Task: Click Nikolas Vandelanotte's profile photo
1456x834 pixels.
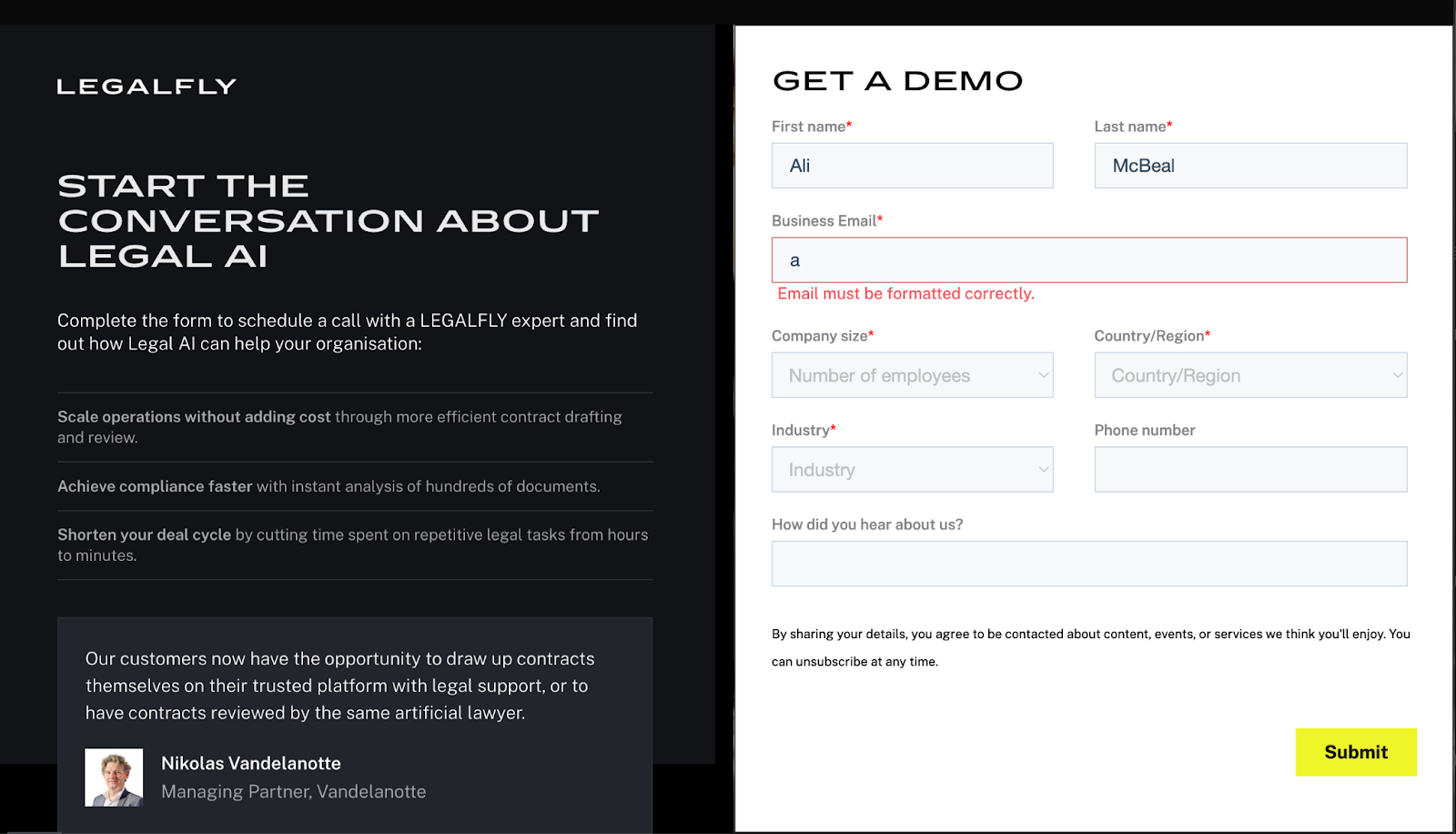Action: [114, 777]
